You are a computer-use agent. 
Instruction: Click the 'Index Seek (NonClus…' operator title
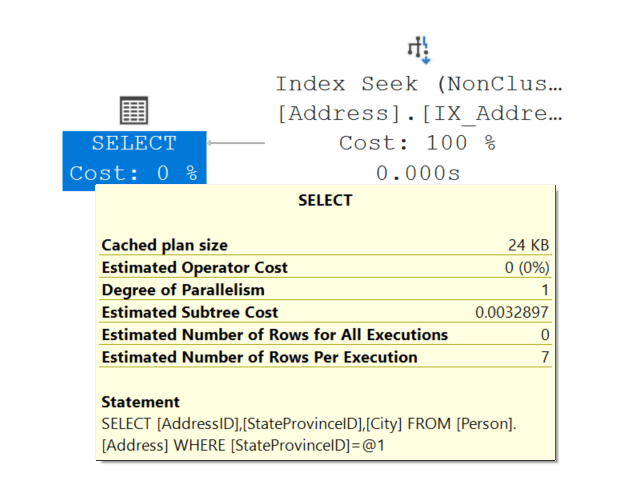(x=418, y=84)
